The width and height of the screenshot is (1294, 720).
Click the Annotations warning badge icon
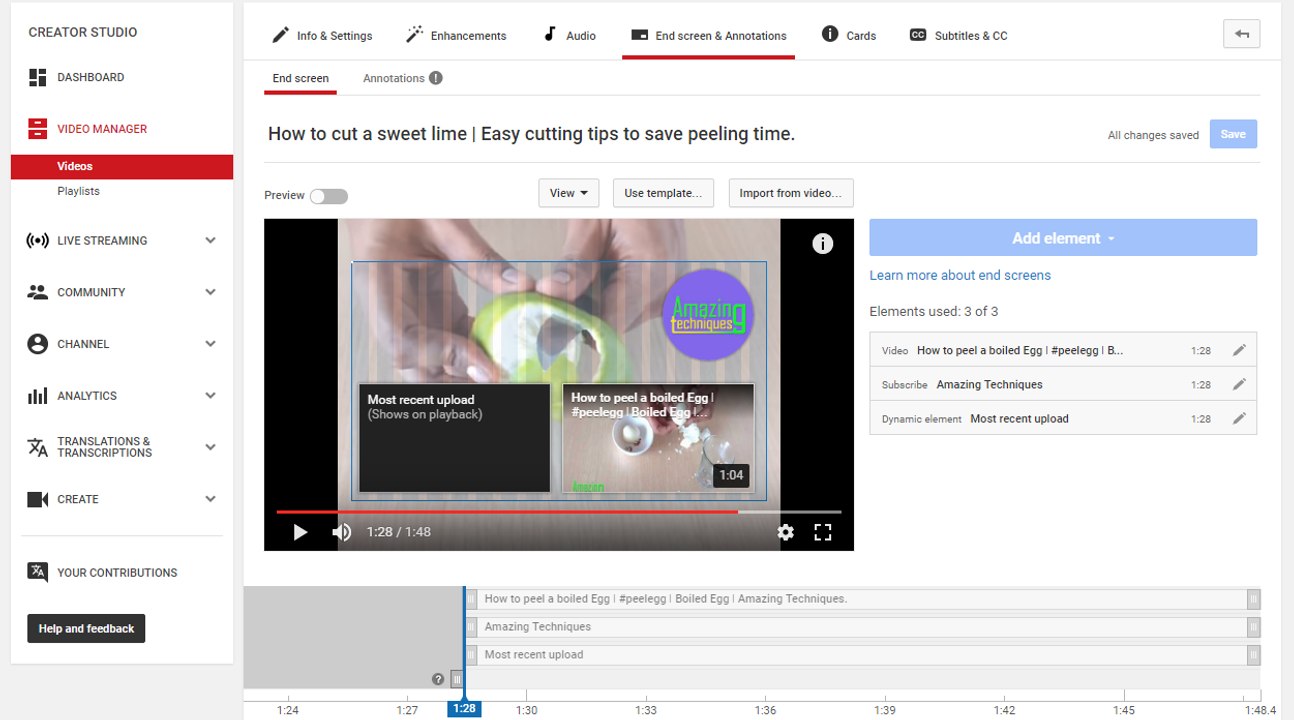tap(436, 78)
